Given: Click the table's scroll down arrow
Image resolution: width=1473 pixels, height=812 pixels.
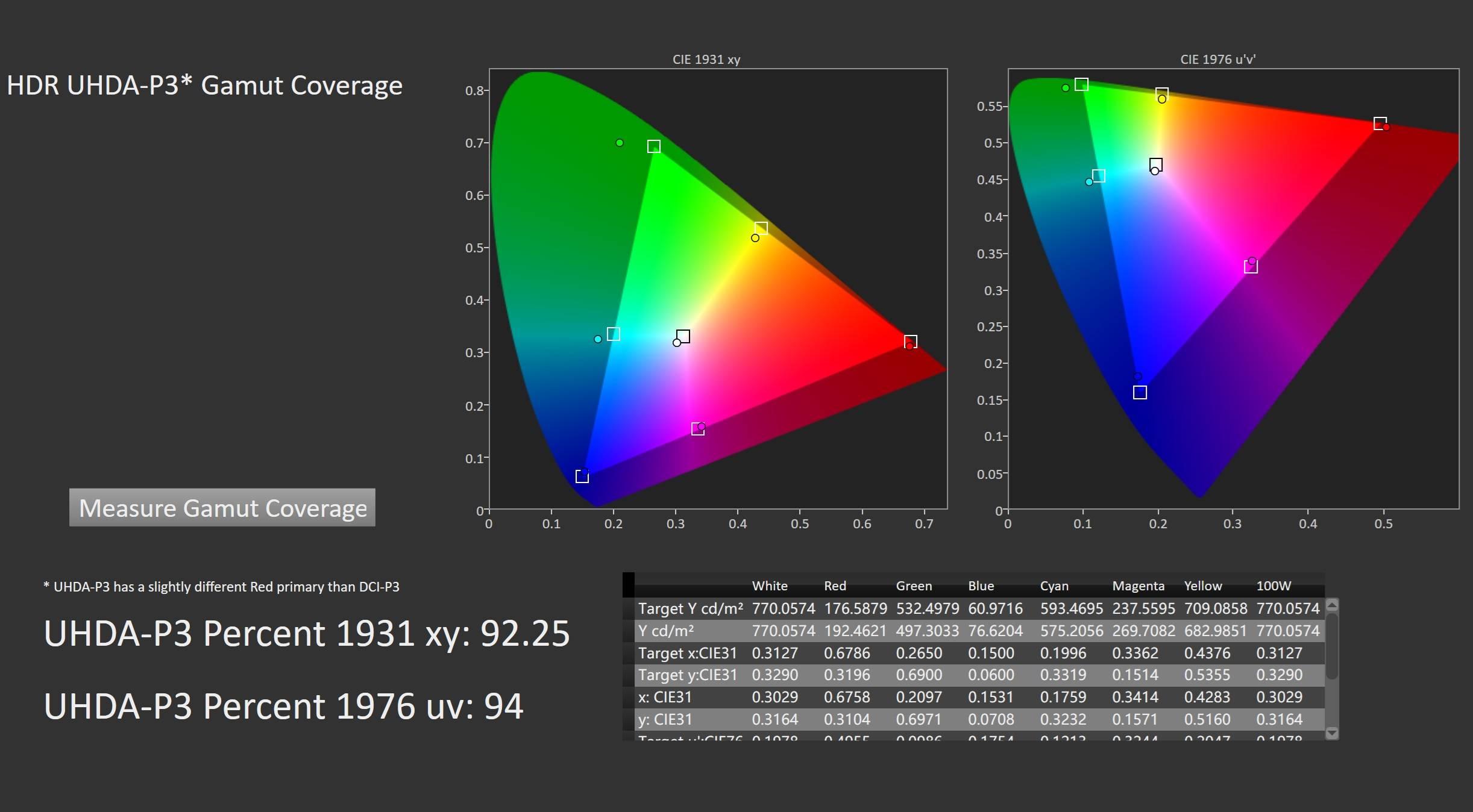Looking at the screenshot, I should [1332, 732].
